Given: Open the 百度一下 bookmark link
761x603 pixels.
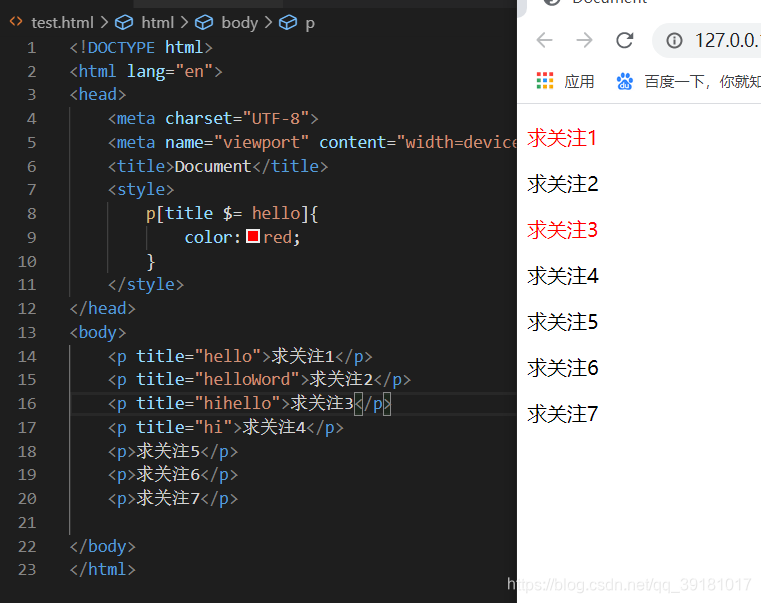Looking at the screenshot, I should pos(702,81).
